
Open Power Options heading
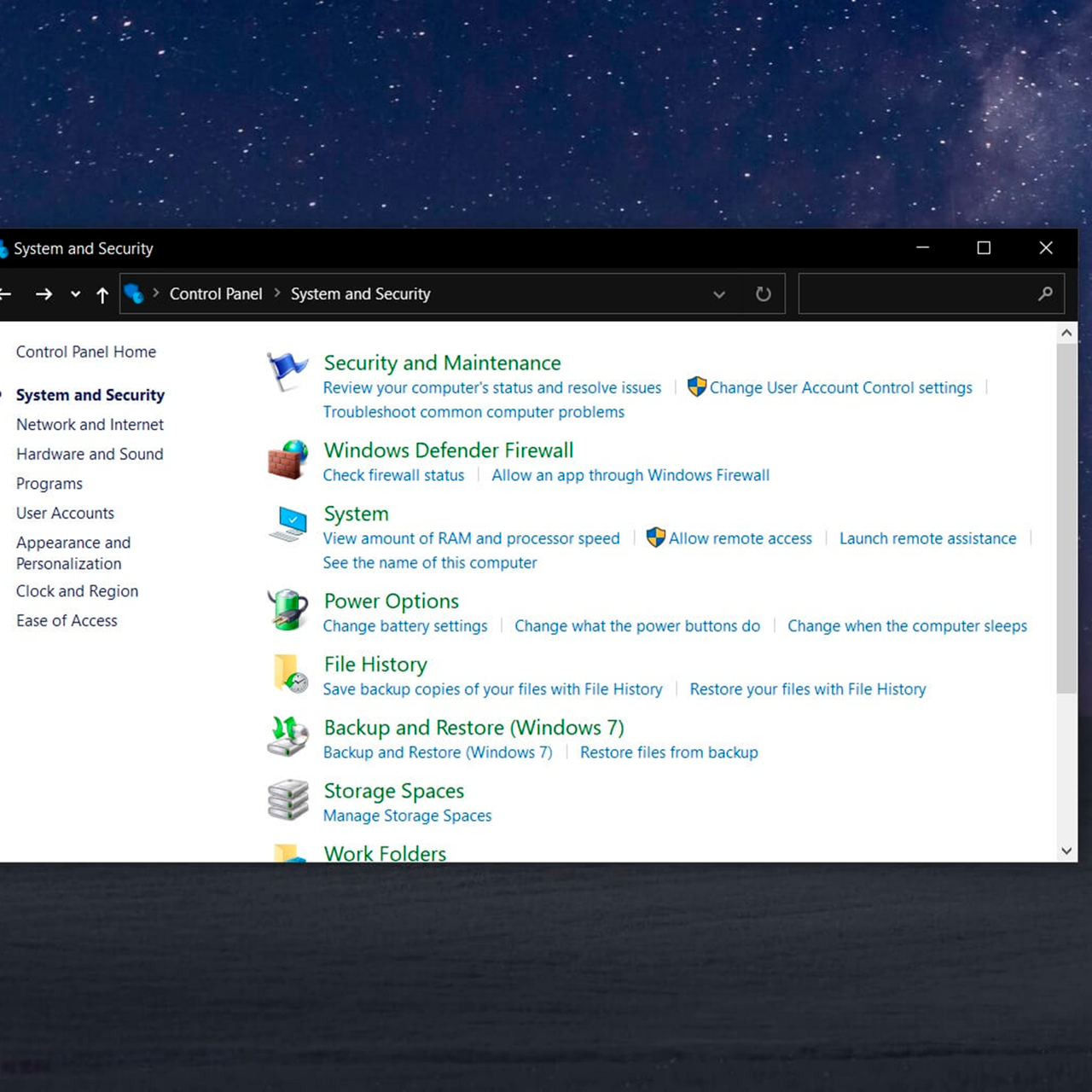tap(392, 601)
